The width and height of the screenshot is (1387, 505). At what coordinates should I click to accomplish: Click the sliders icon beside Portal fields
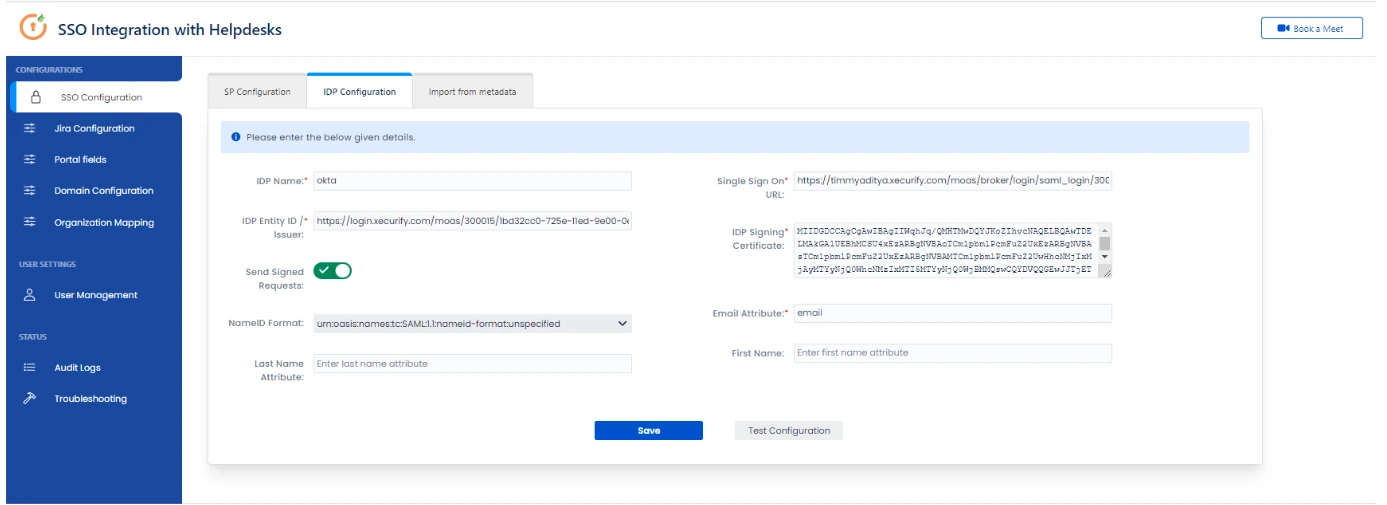30,159
